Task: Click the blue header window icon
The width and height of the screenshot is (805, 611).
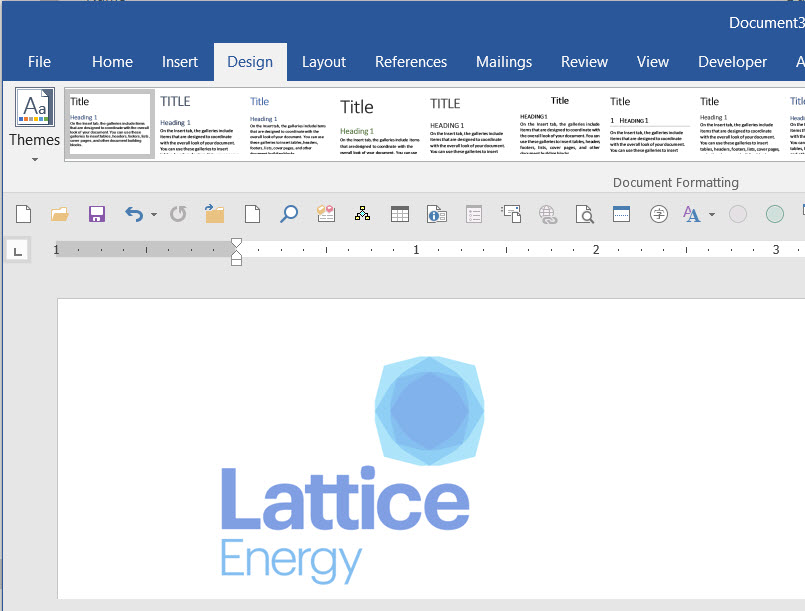Action: tap(621, 214)
